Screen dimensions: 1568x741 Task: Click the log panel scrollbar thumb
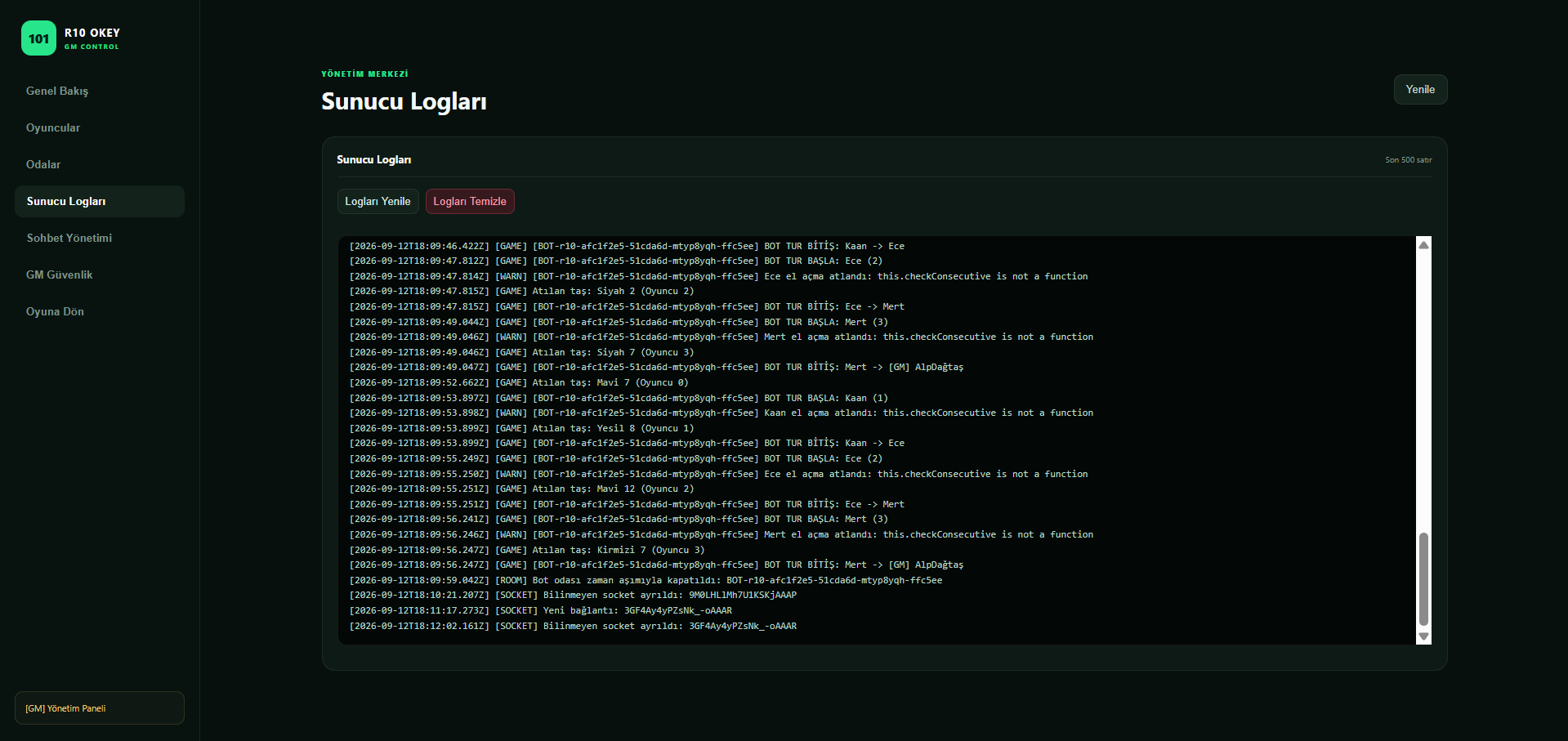pyautogui.click(x=1423, y=578)
